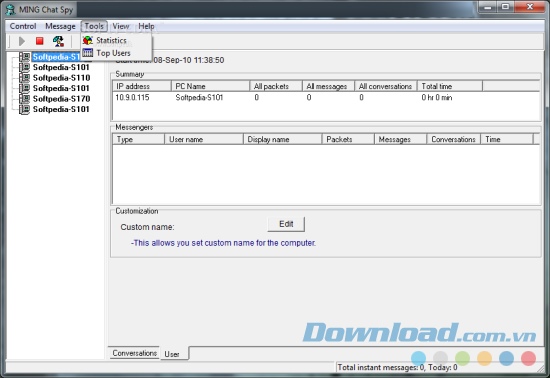This screenshot has width=550, height=378.
Task: Sort Summary by IP address column
Action: 142,86
